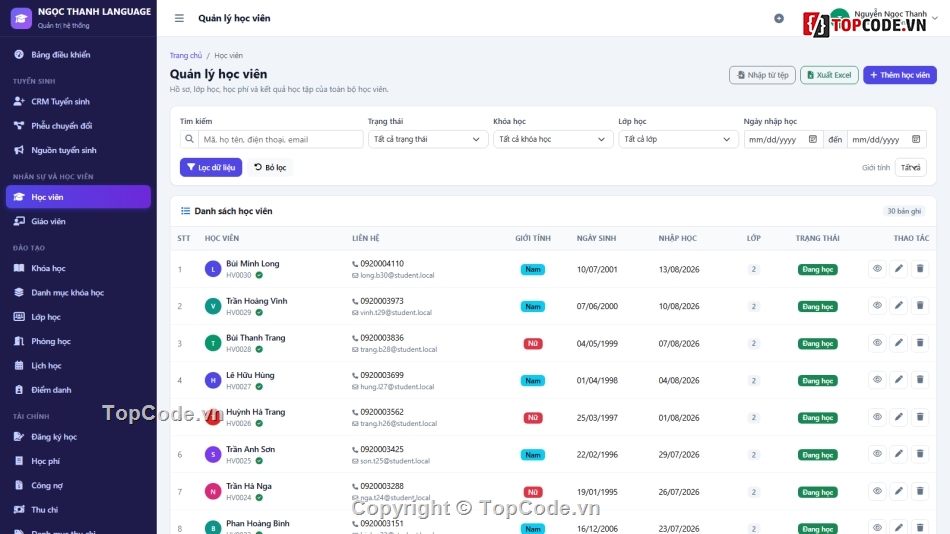Focus the student search text field

pyautogui.click(x=281, y=139)
